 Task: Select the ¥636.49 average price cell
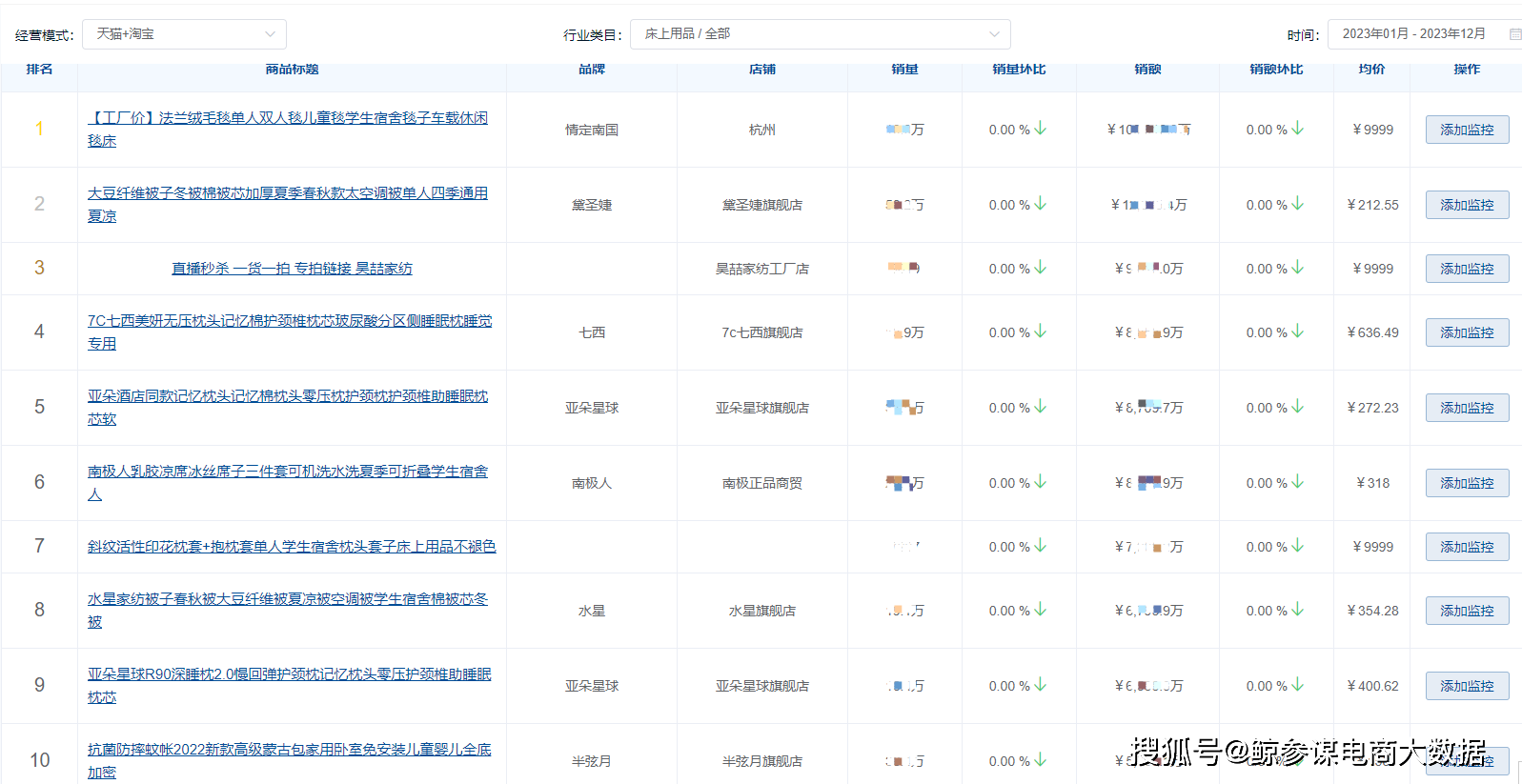pyautogui.click(x=1372, y=332)
